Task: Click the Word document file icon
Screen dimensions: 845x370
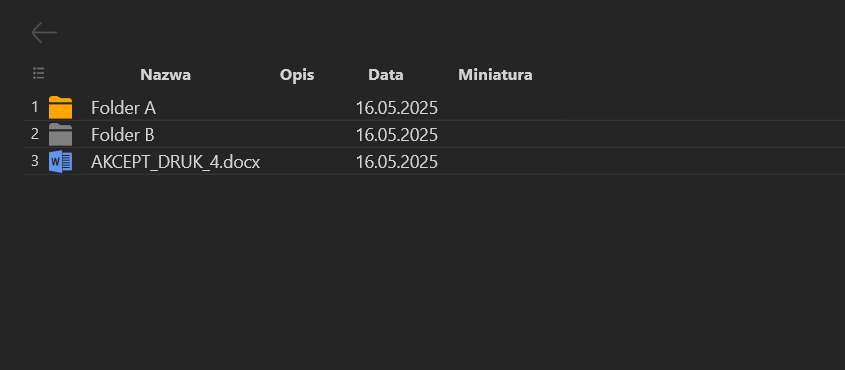Action: [60, 162]
